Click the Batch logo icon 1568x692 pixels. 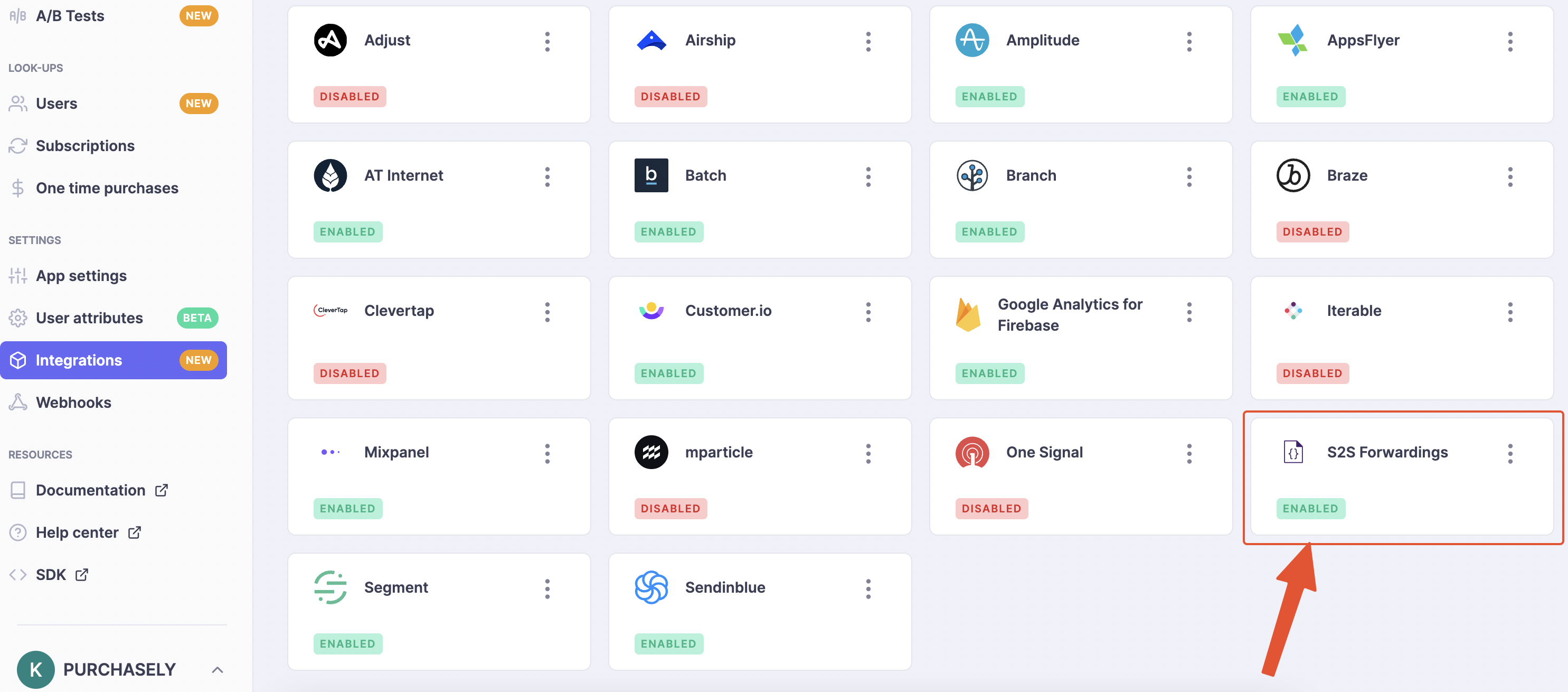tap(651, 175)
